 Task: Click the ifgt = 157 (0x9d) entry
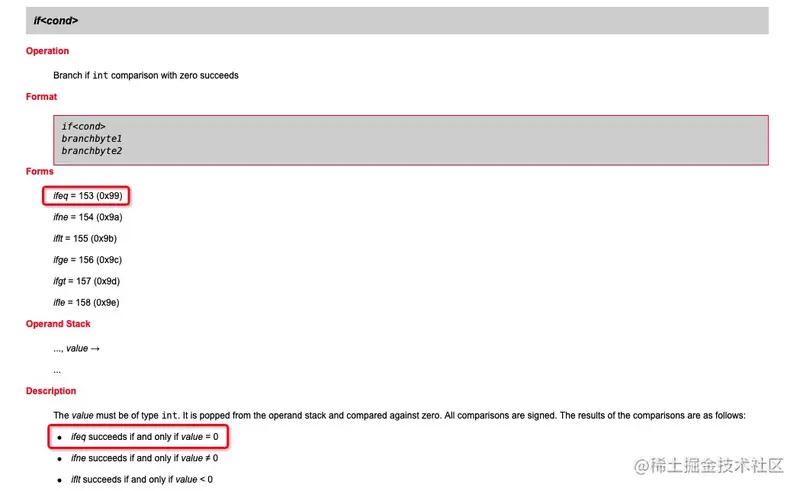click(x=86, y=281)
